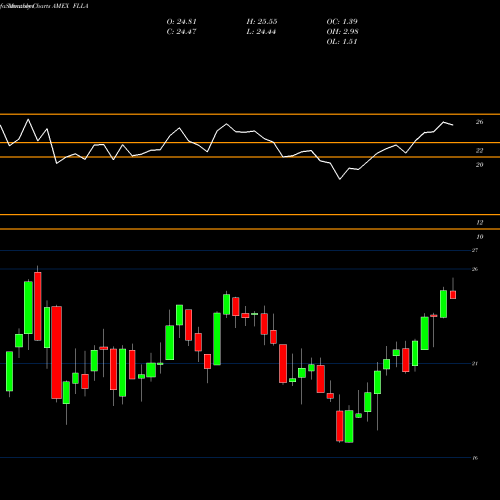Click the indicator axis label 12
The width and height of the screenshot is (500, 500).
pyautogui.click(x=479, y=222)
